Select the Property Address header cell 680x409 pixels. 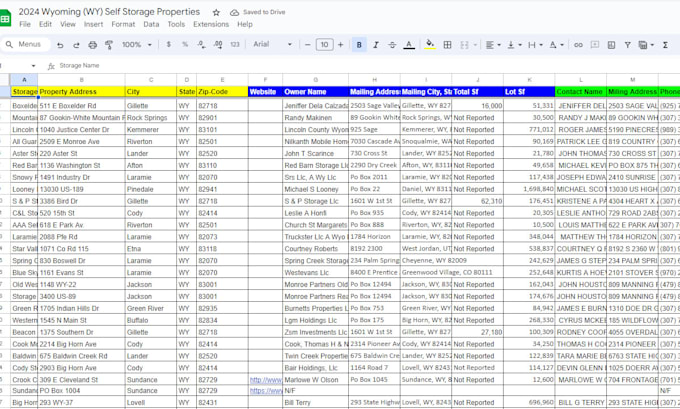[81, 92]
